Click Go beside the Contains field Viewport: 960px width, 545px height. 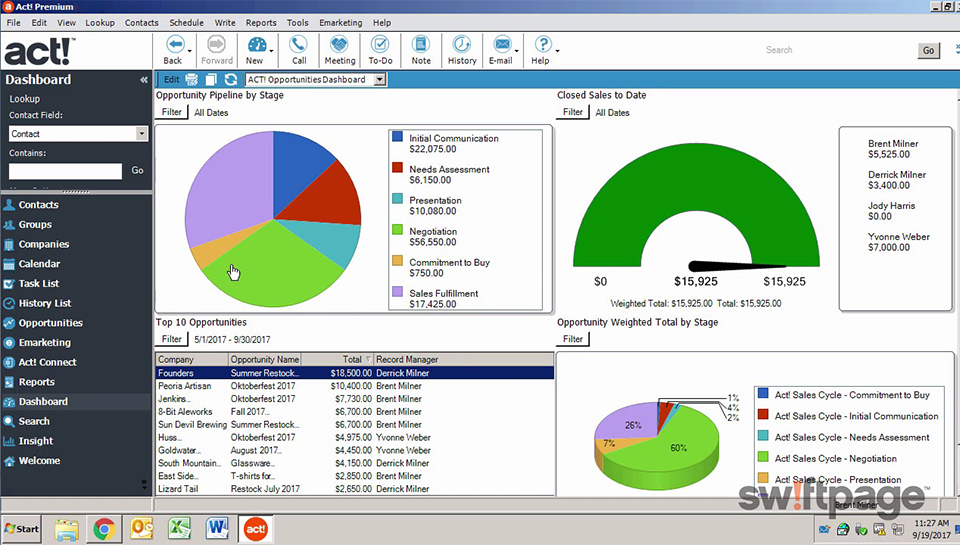click(138, 170)
